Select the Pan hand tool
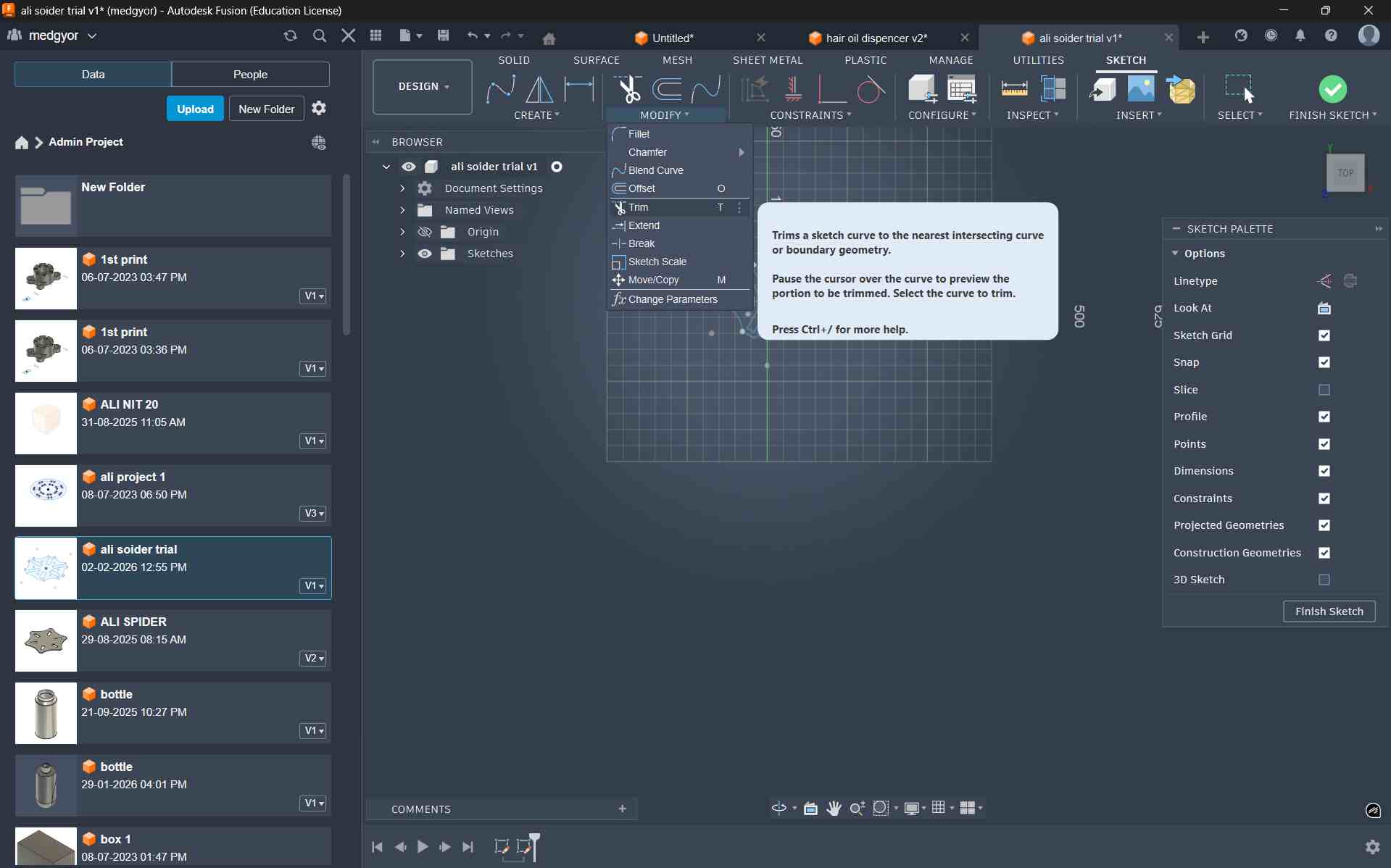The height and width of the screenshot is (868, 1391). [x=834, y=808]
